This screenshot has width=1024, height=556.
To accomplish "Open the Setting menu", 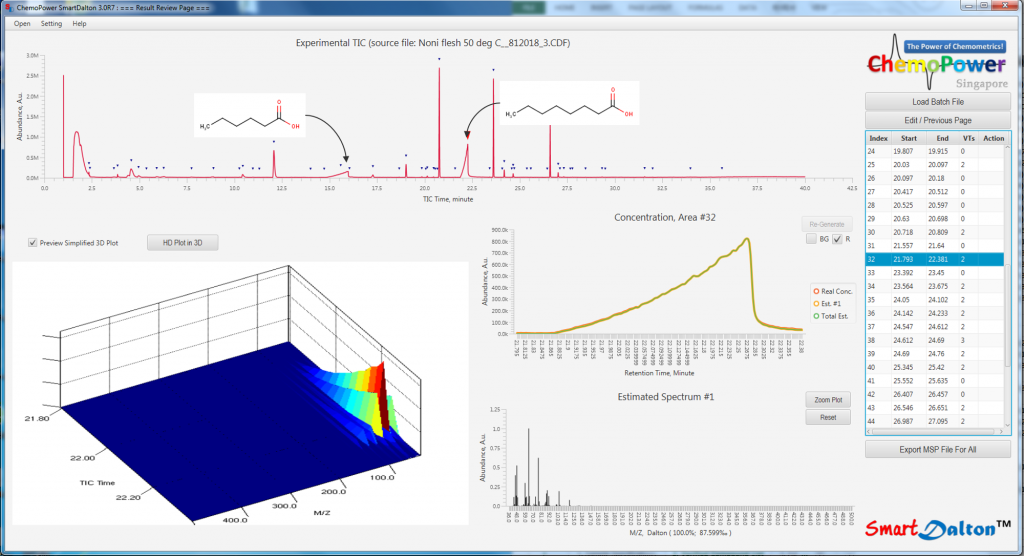I will [51, 23].
